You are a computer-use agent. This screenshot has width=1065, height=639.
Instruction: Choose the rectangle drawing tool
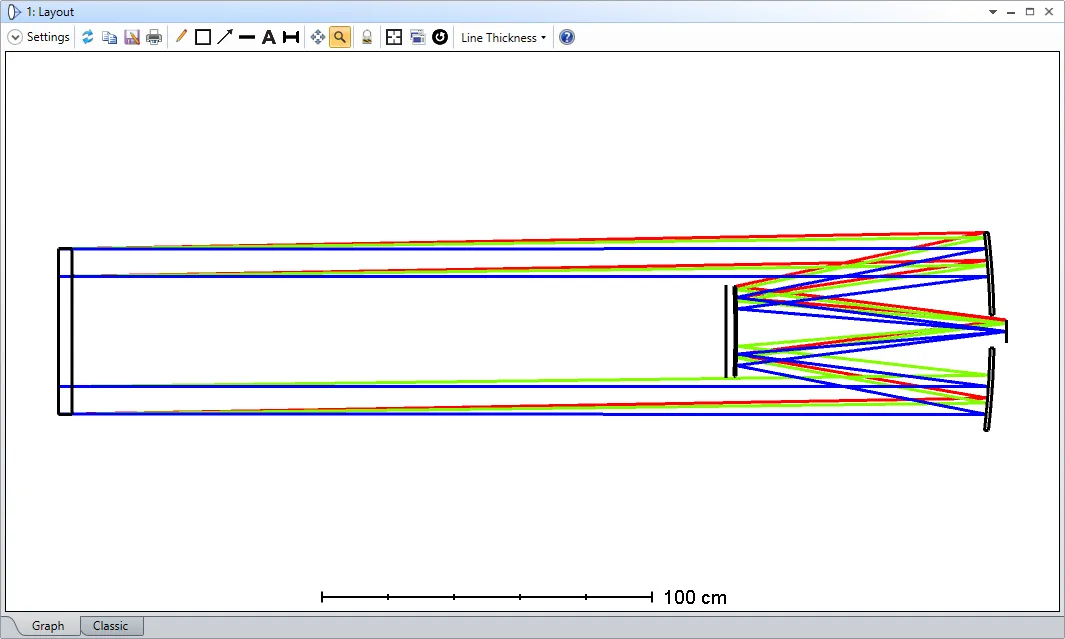point(203,37)
